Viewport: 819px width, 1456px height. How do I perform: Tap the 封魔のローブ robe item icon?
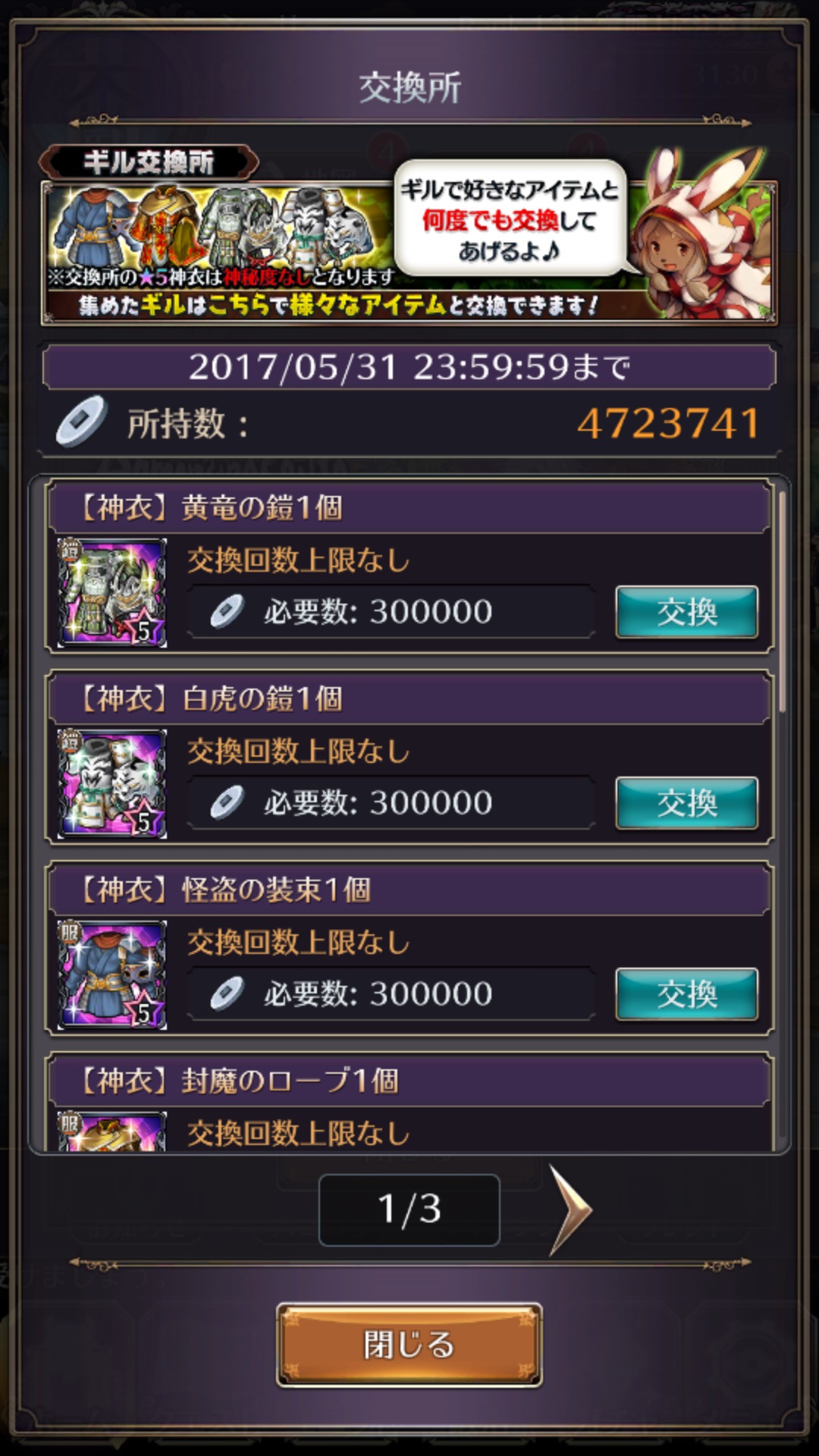click(x=112, y=1131)
